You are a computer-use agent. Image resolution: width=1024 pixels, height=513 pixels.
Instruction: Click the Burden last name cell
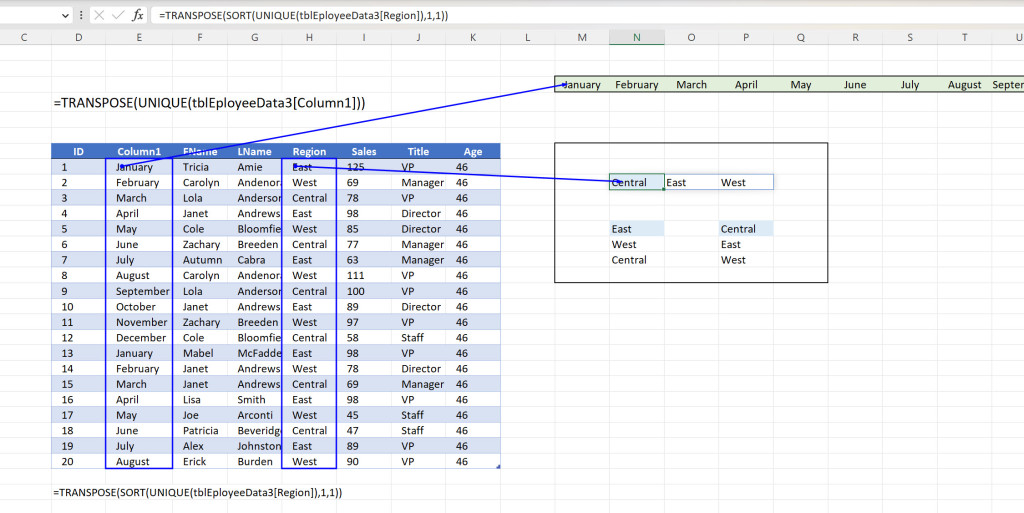255,461
